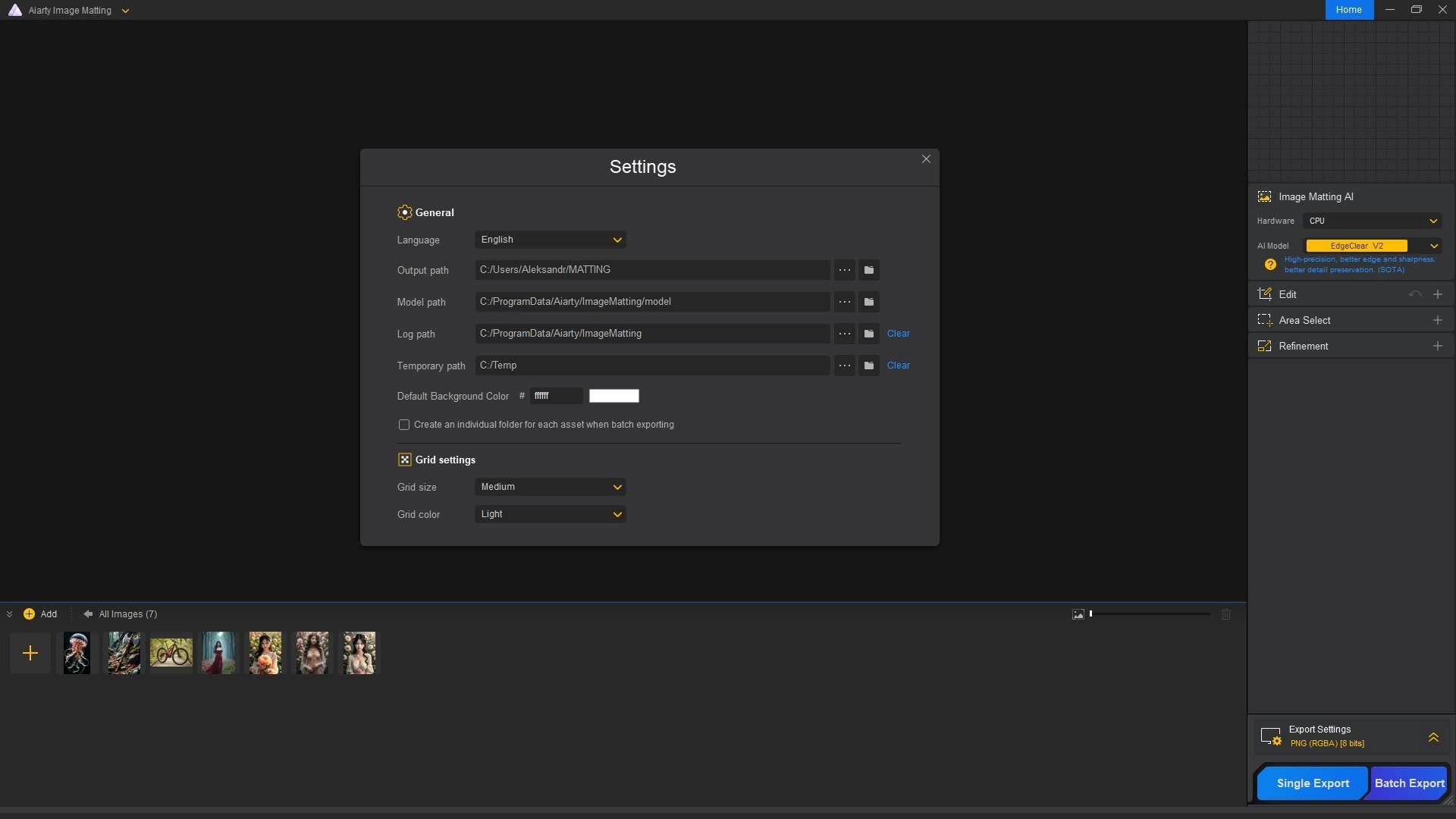The image size is (1456, 819).
Task: Select bird on branch thumbnail
Action: (x=124, y=653)
